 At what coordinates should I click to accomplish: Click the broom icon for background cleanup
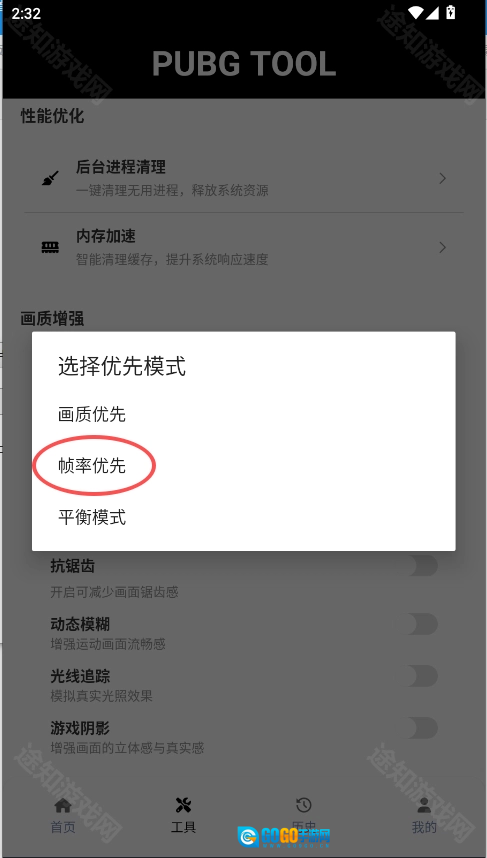point(50,178)
